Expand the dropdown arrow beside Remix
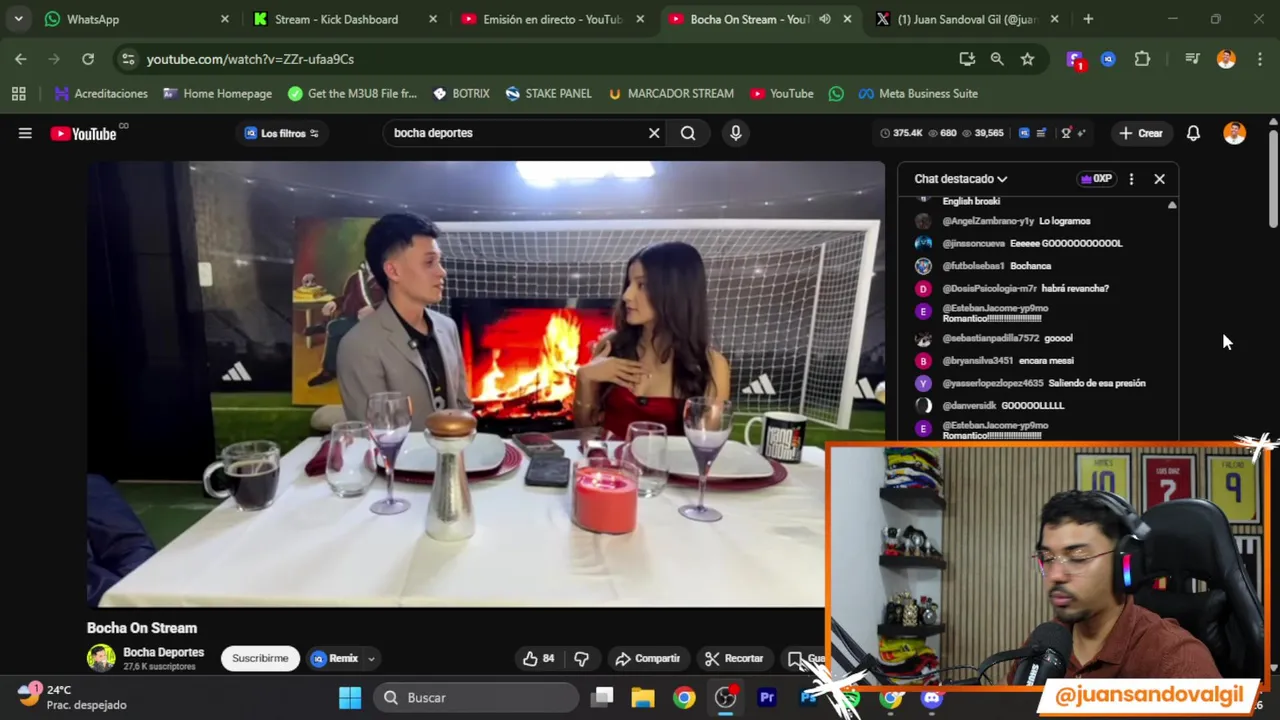1280x720 pixels. [x=371, y=658]
